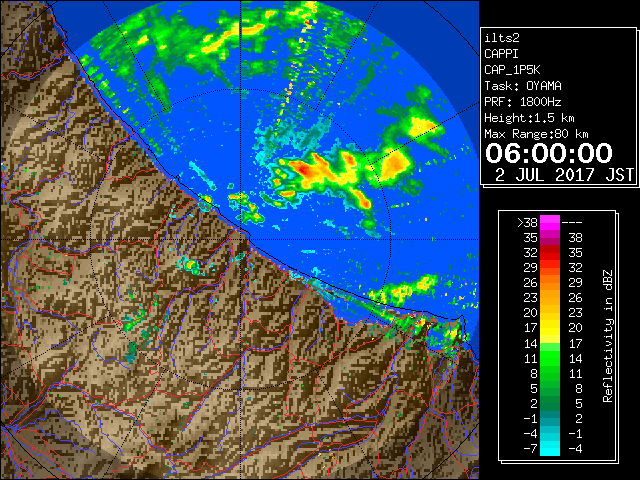640x480 pixels.
Task: Select the date text 2 JUL 2017 JST
Action: pyautogui.click(x=564, y=175)
